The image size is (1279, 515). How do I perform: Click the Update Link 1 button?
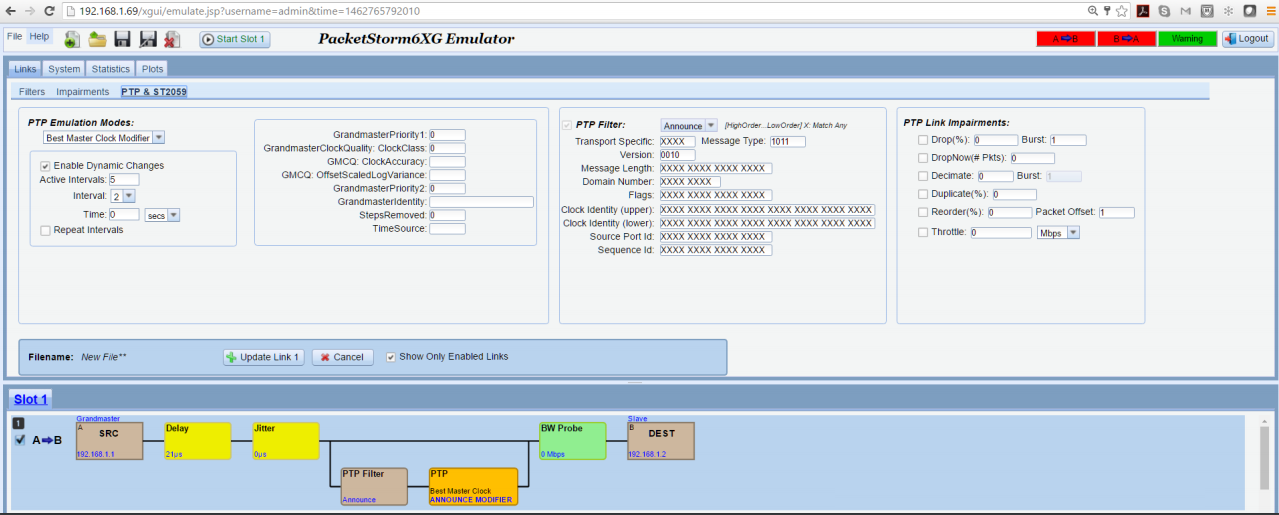click(x=264, y=357)
